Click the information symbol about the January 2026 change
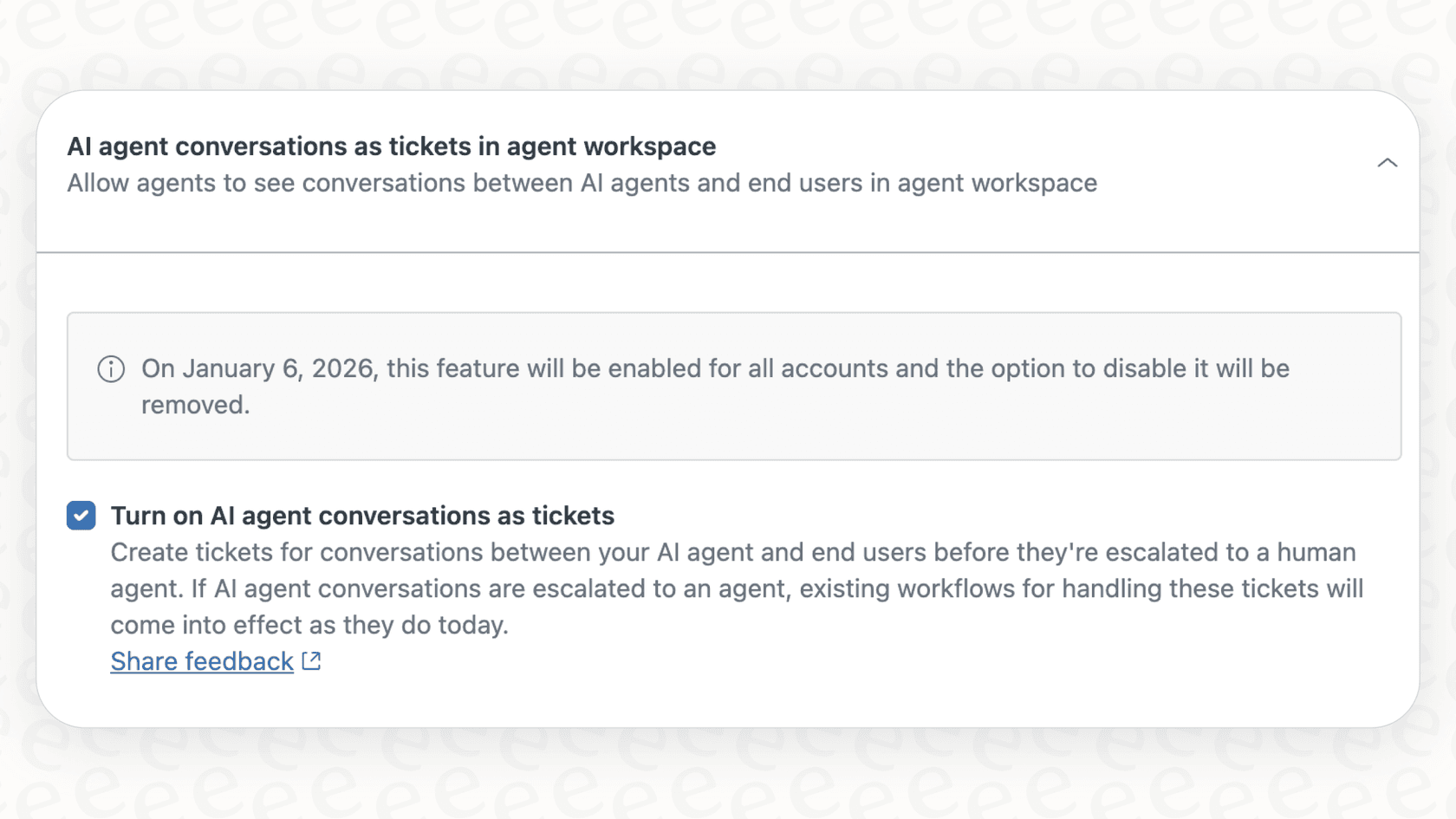Viewport: 1456px width, 819px height. (x=110, y=369)
